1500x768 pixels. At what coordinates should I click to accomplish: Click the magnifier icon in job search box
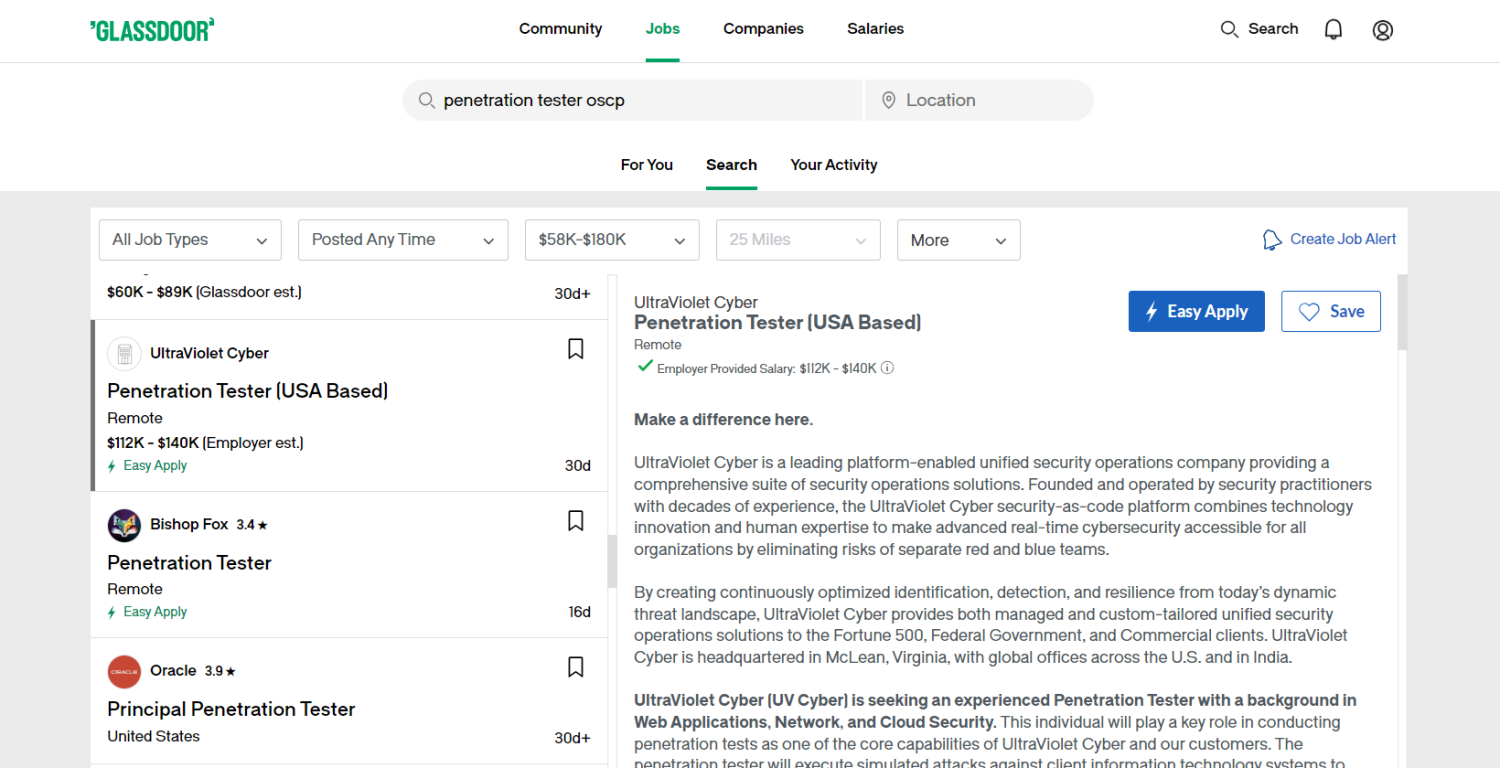click(426, 100)
